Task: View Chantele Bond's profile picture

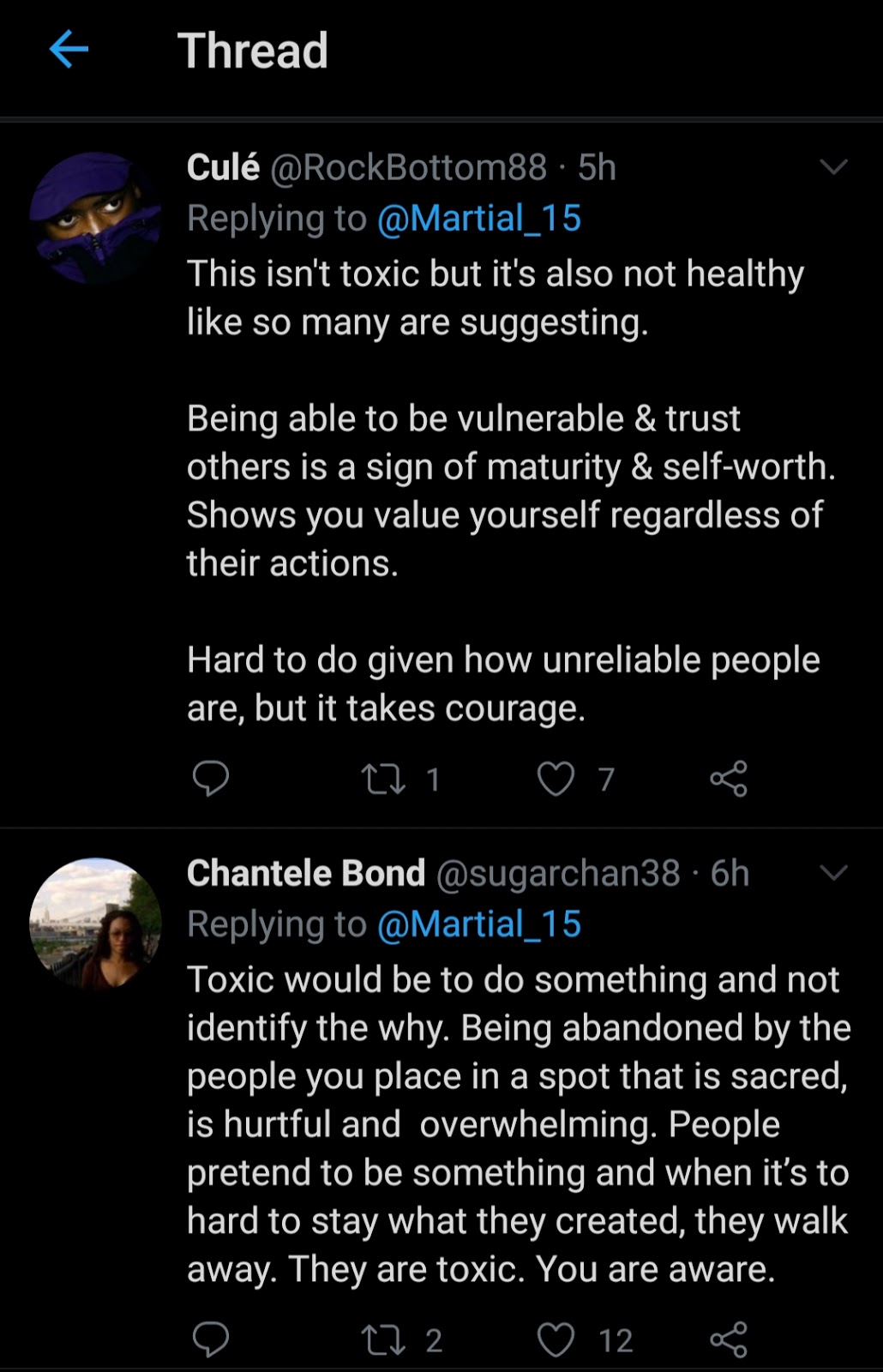Action: click(x=94, y=924)
